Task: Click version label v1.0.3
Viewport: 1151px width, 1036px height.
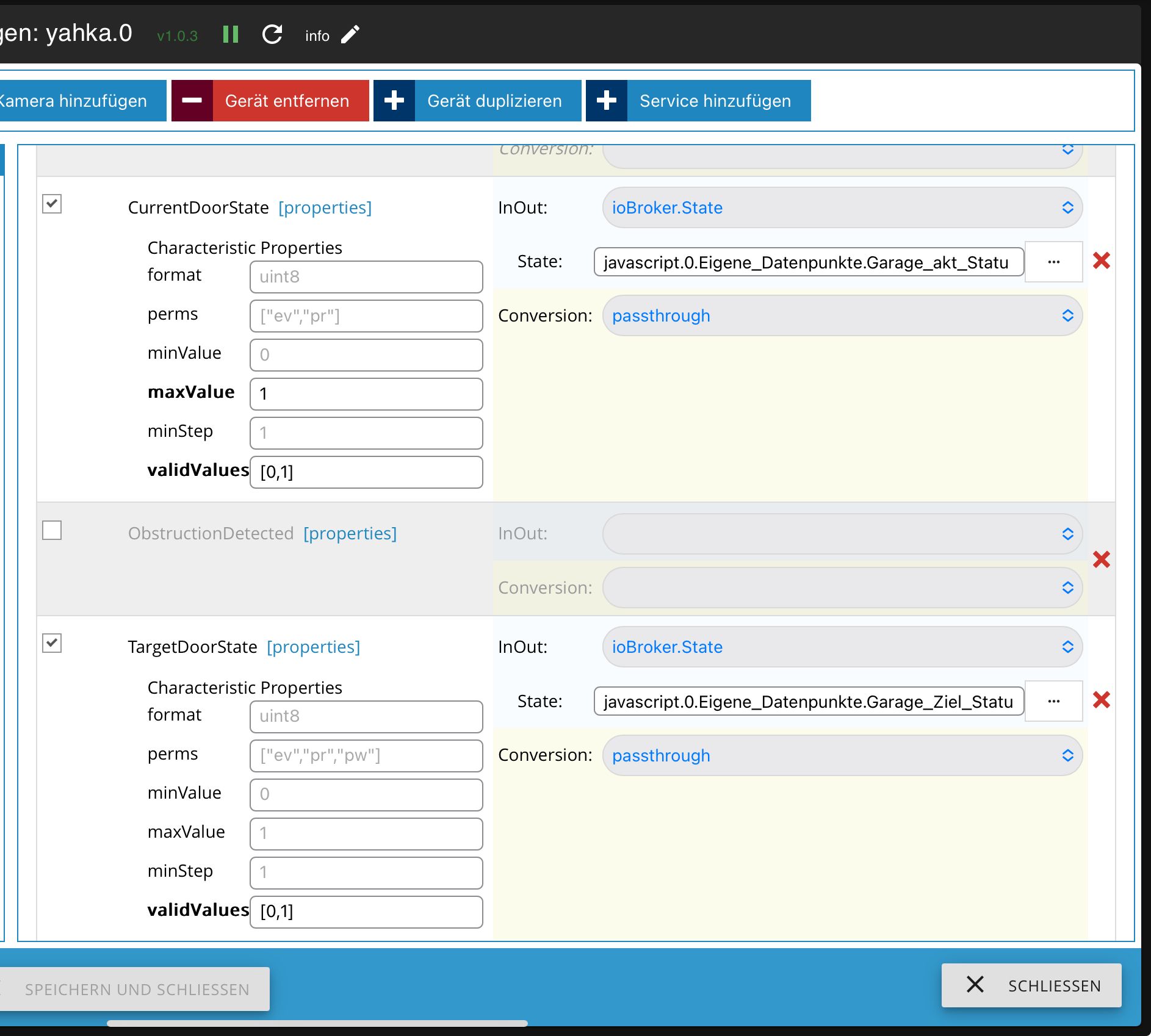Action: click(x=177, y=36)
